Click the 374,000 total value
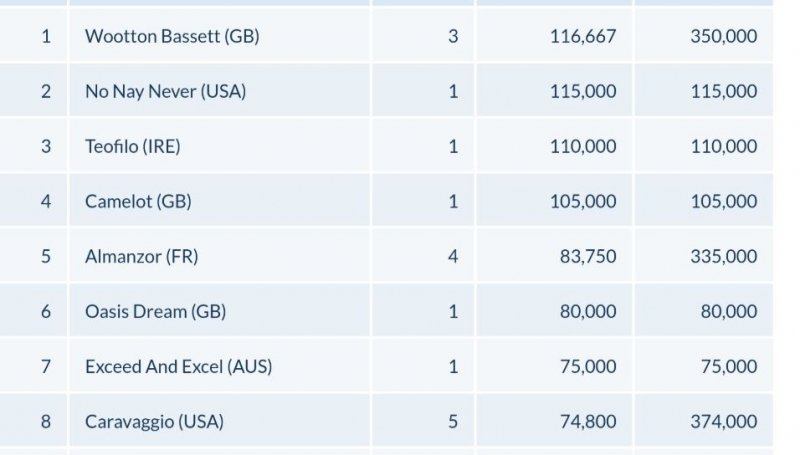Screen dimensions: 800x455 tap(723, 422)
